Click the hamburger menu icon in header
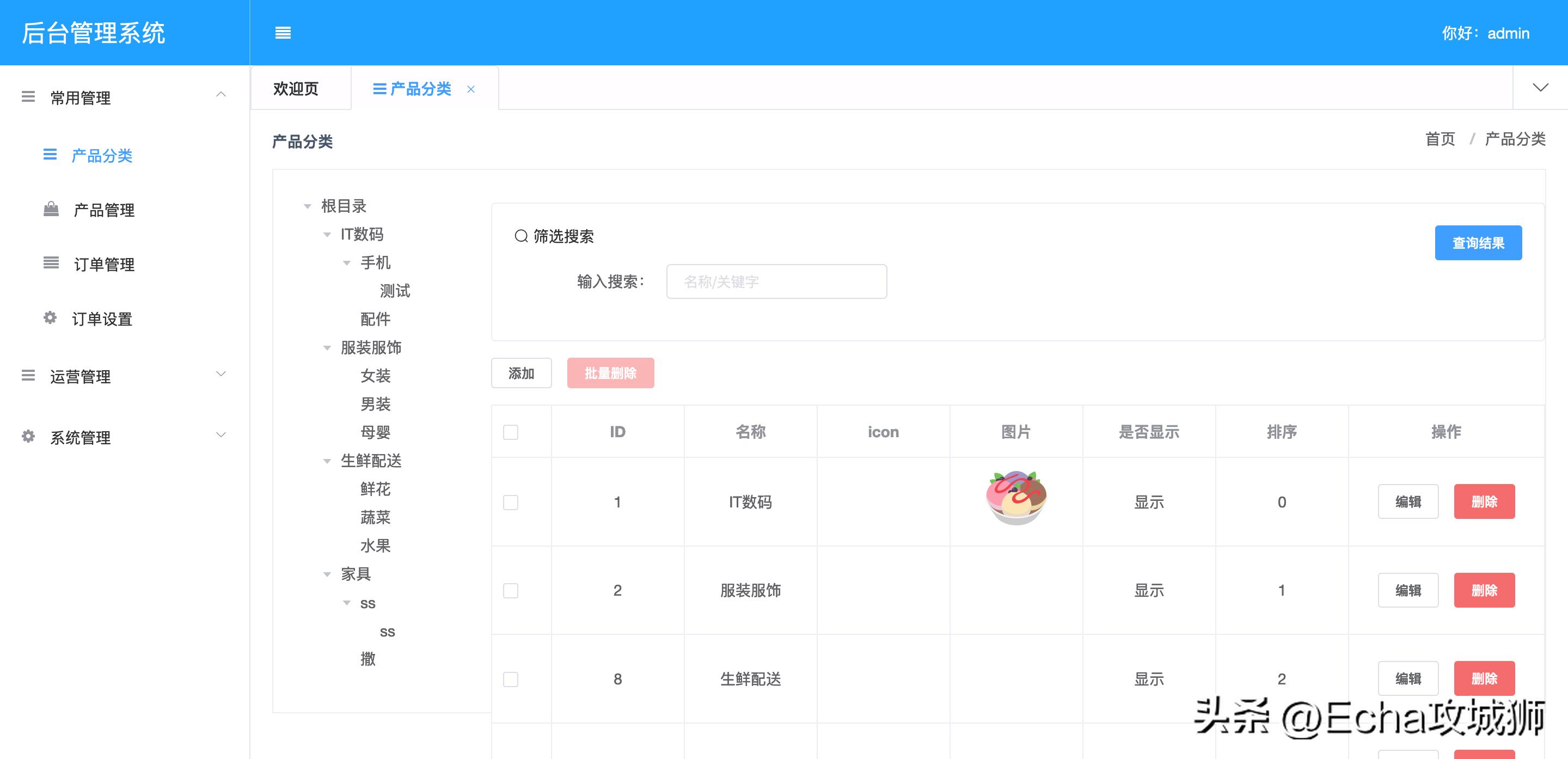The height and width of the screenshot is (759, 1568). tap(284, 33)
